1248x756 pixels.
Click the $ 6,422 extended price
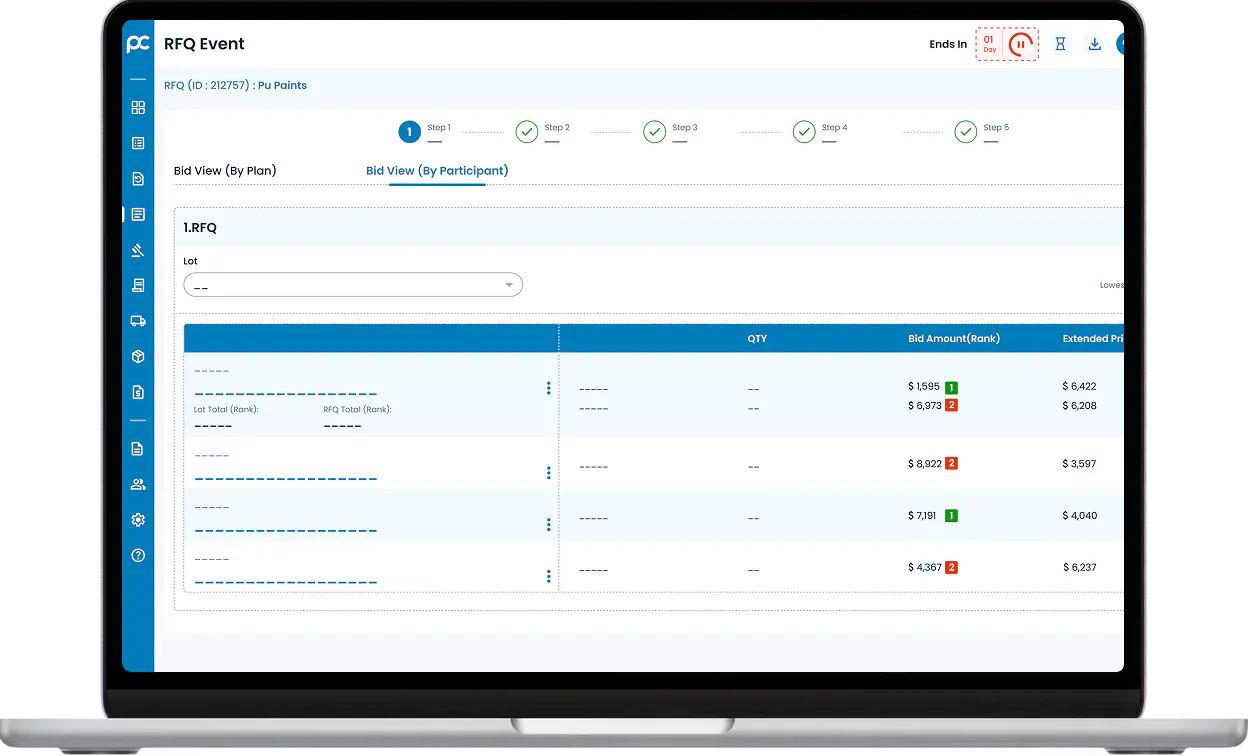pyautogui.click(x=1080, y=386)
